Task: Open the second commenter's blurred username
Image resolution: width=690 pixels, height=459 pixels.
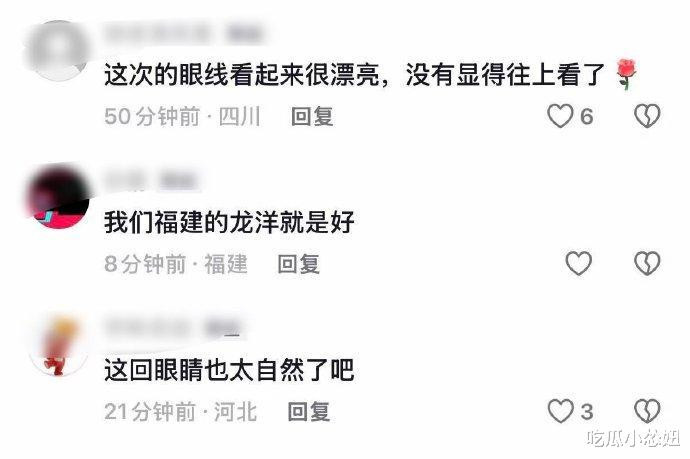Action: pos(150,180)
